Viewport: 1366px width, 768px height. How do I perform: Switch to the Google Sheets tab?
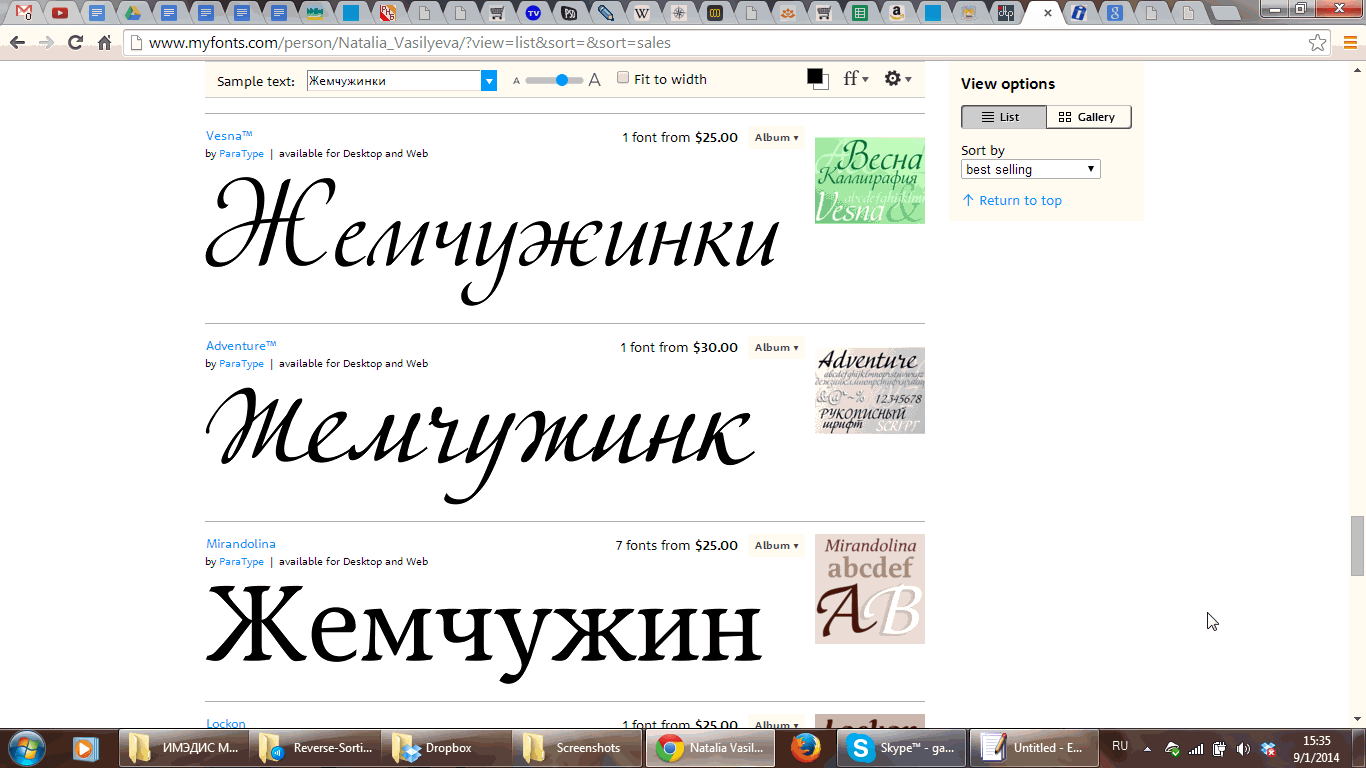coord(859,13)
